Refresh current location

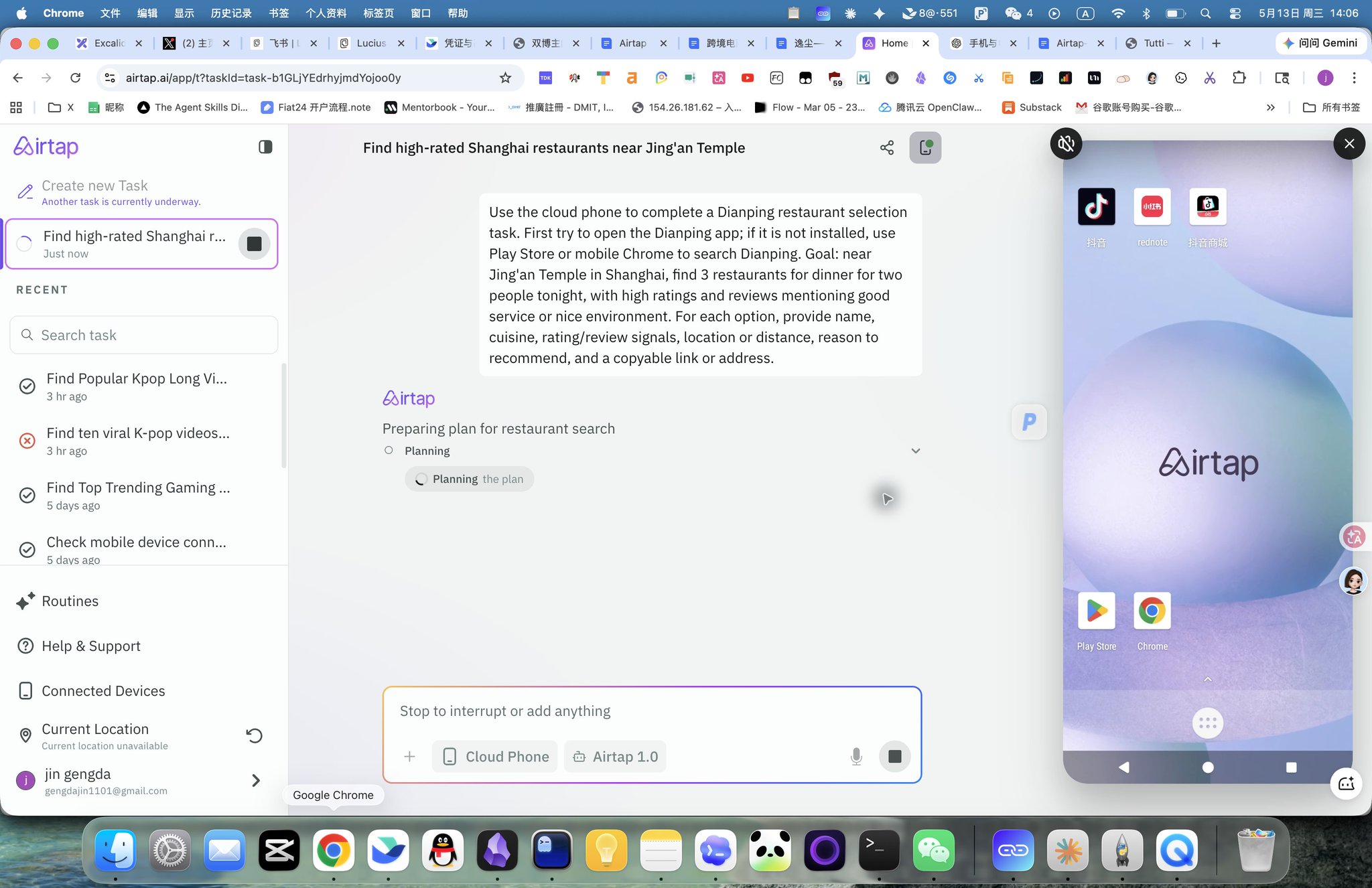pyautogui.click(x=255, y=735)
